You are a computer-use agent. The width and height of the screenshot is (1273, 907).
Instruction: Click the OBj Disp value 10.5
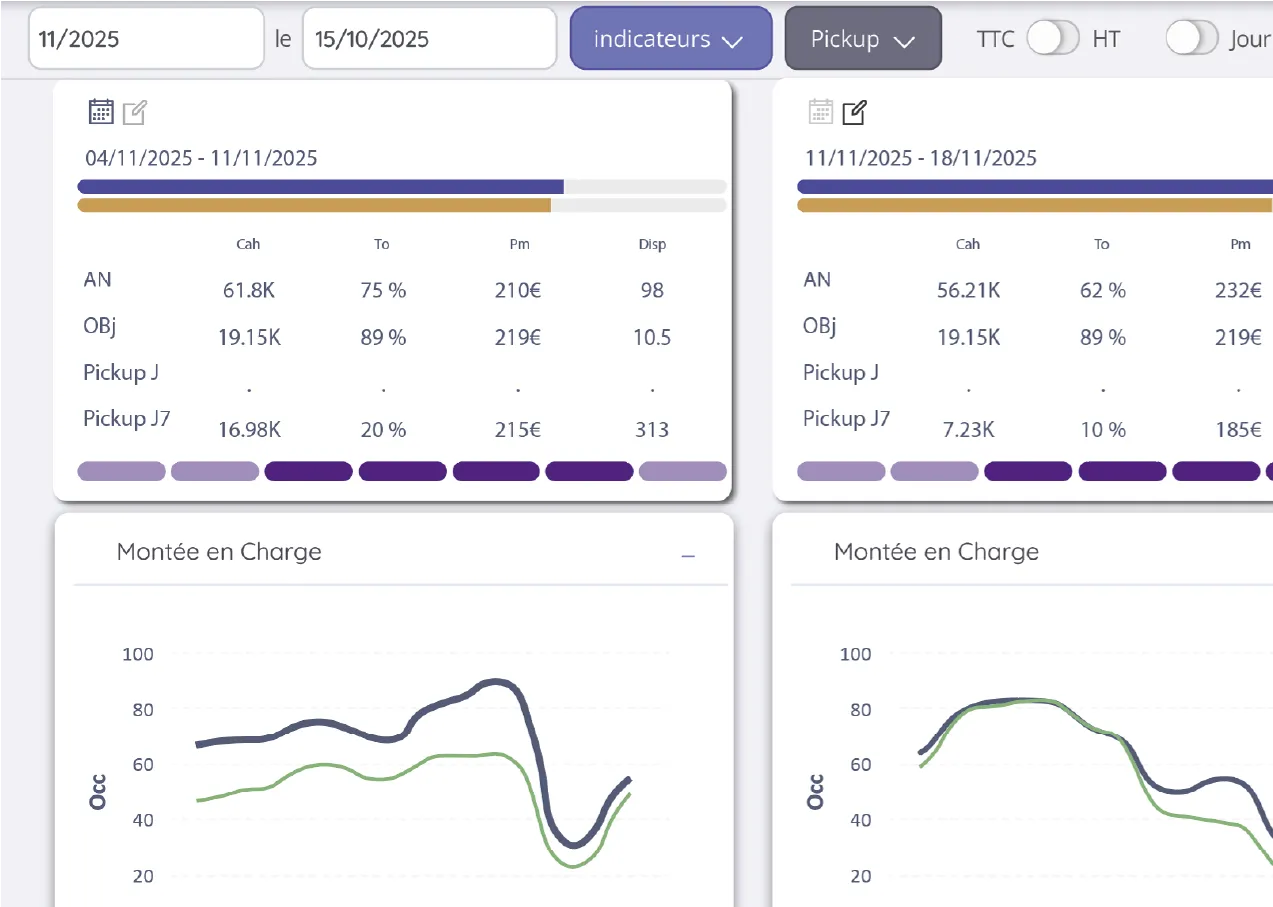[x=652, y=338]
